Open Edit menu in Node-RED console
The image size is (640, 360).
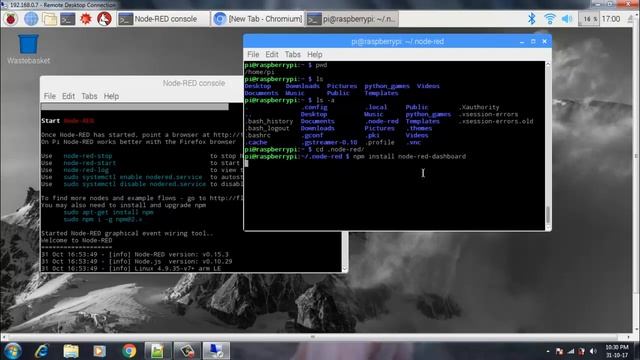68,96
